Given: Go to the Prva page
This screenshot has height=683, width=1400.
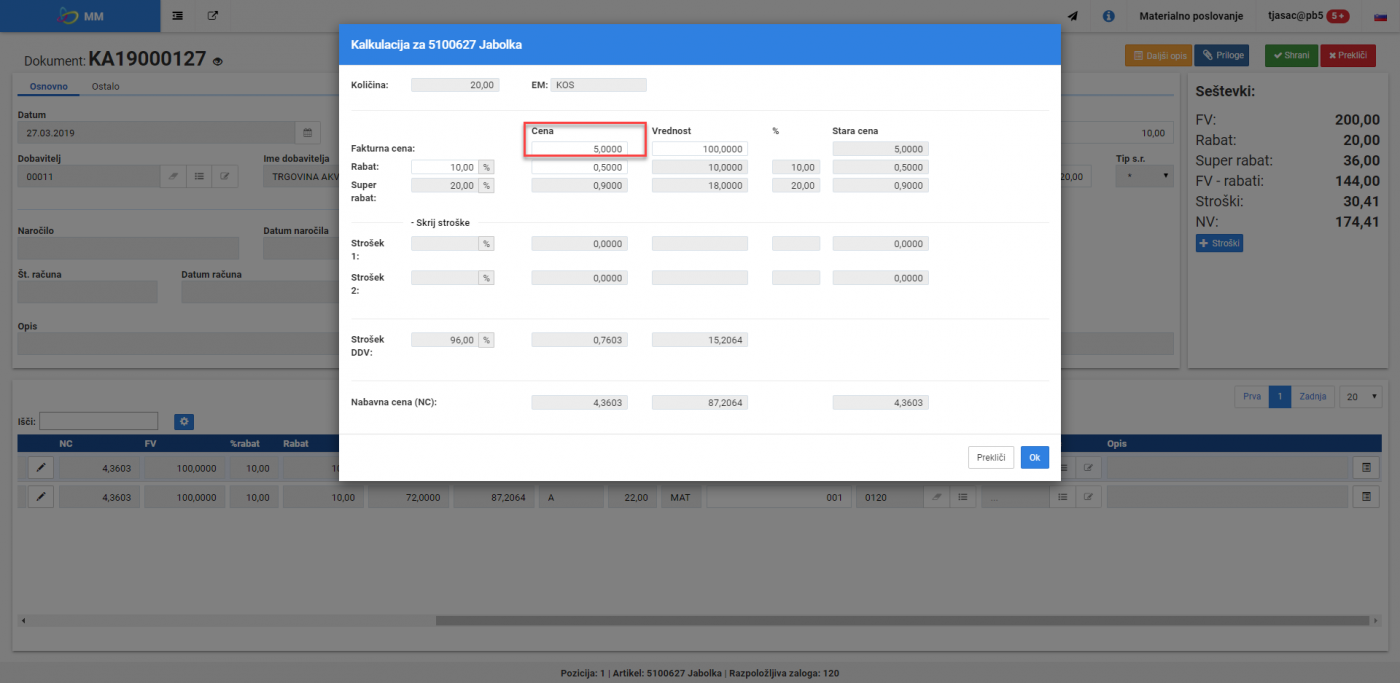Looking at the screenshot, I should click(x=1252, y=396).
